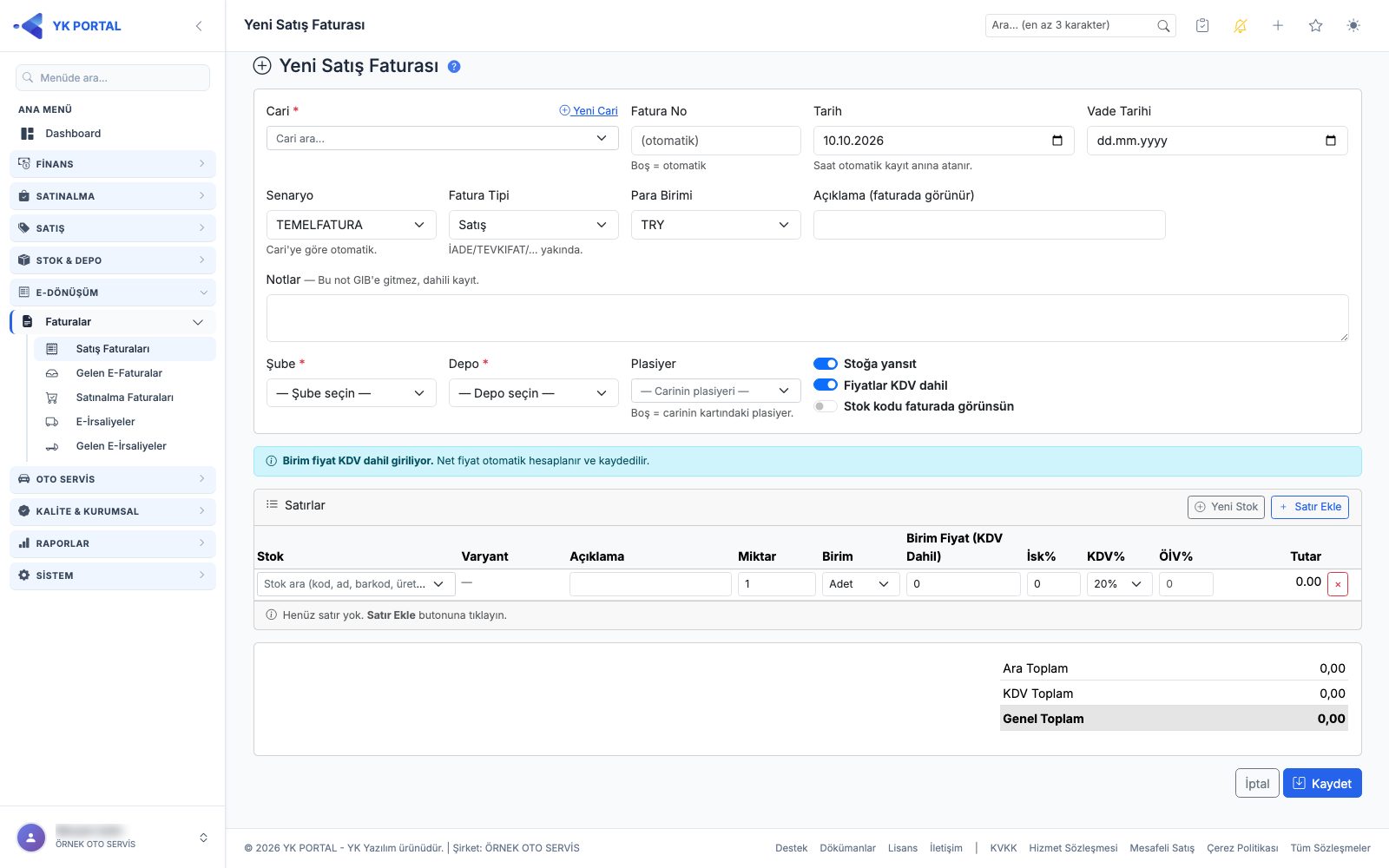Toggle the Stoğa yansıt switch

click(826, 364)
